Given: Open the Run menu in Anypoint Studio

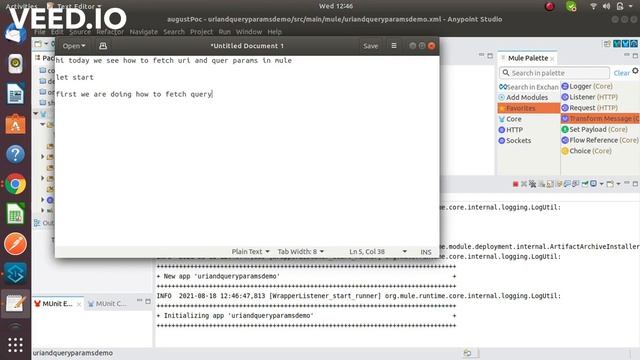Looking at the screenshot, I should click(224, 32).
